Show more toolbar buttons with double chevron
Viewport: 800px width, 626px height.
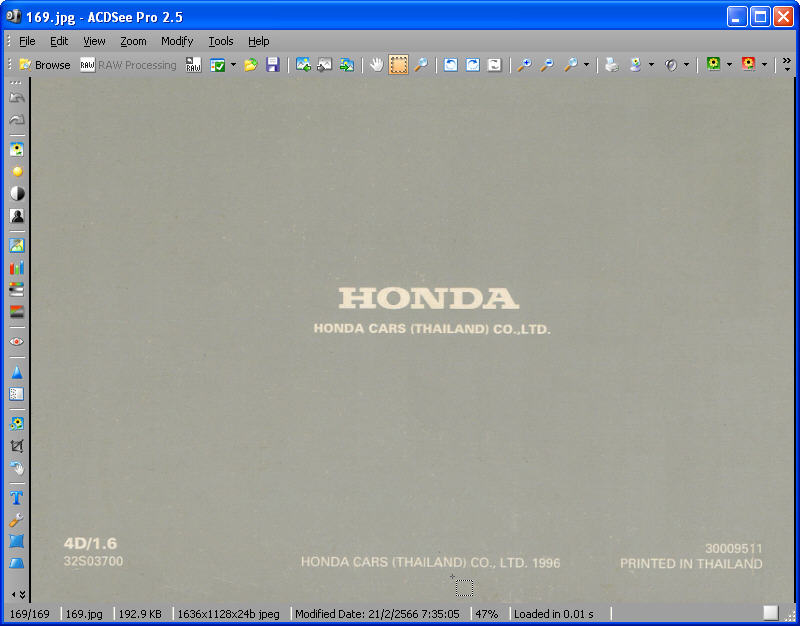pyautogui.click(x=787, y=64)
